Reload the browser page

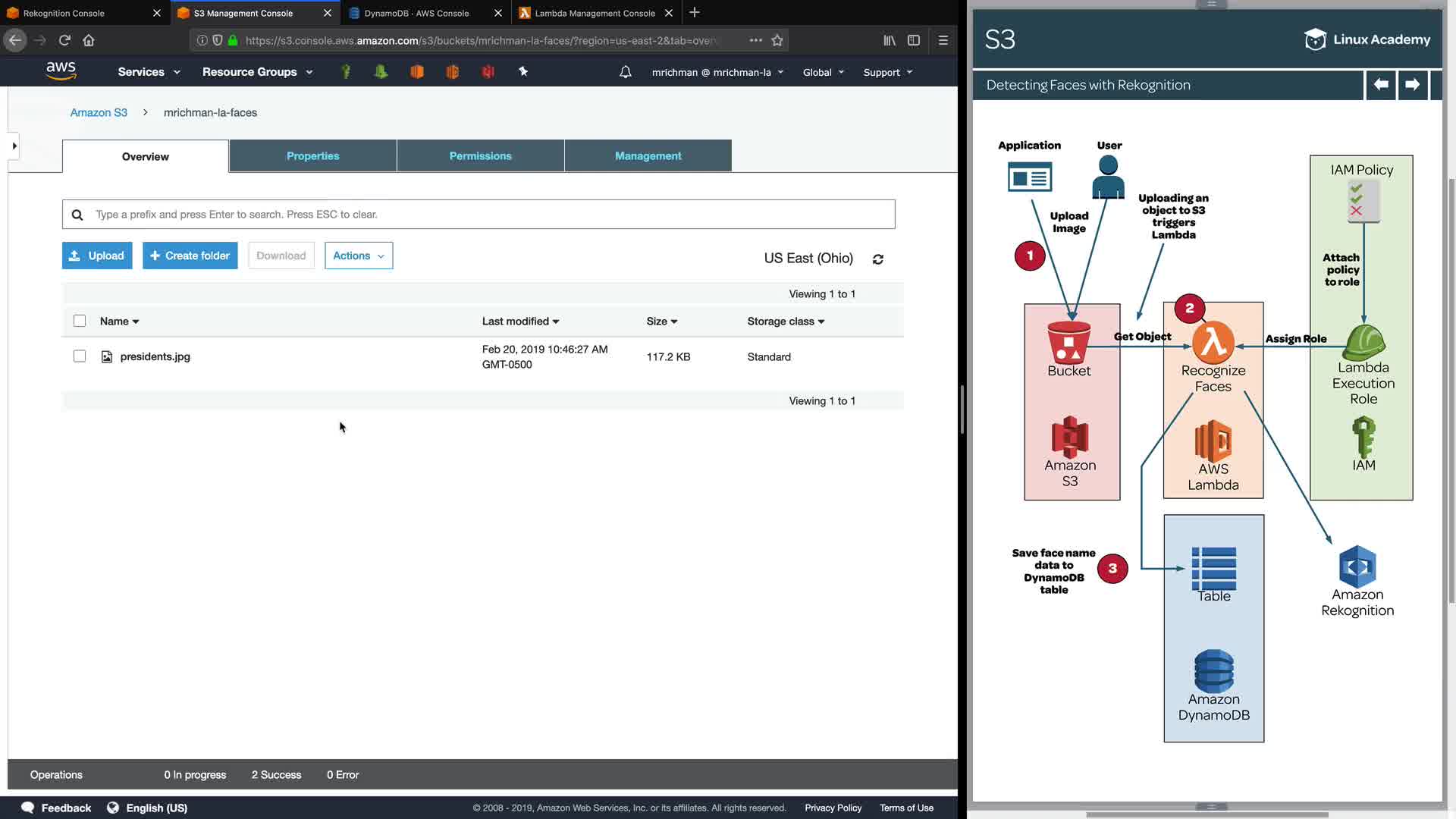point(64,40)
